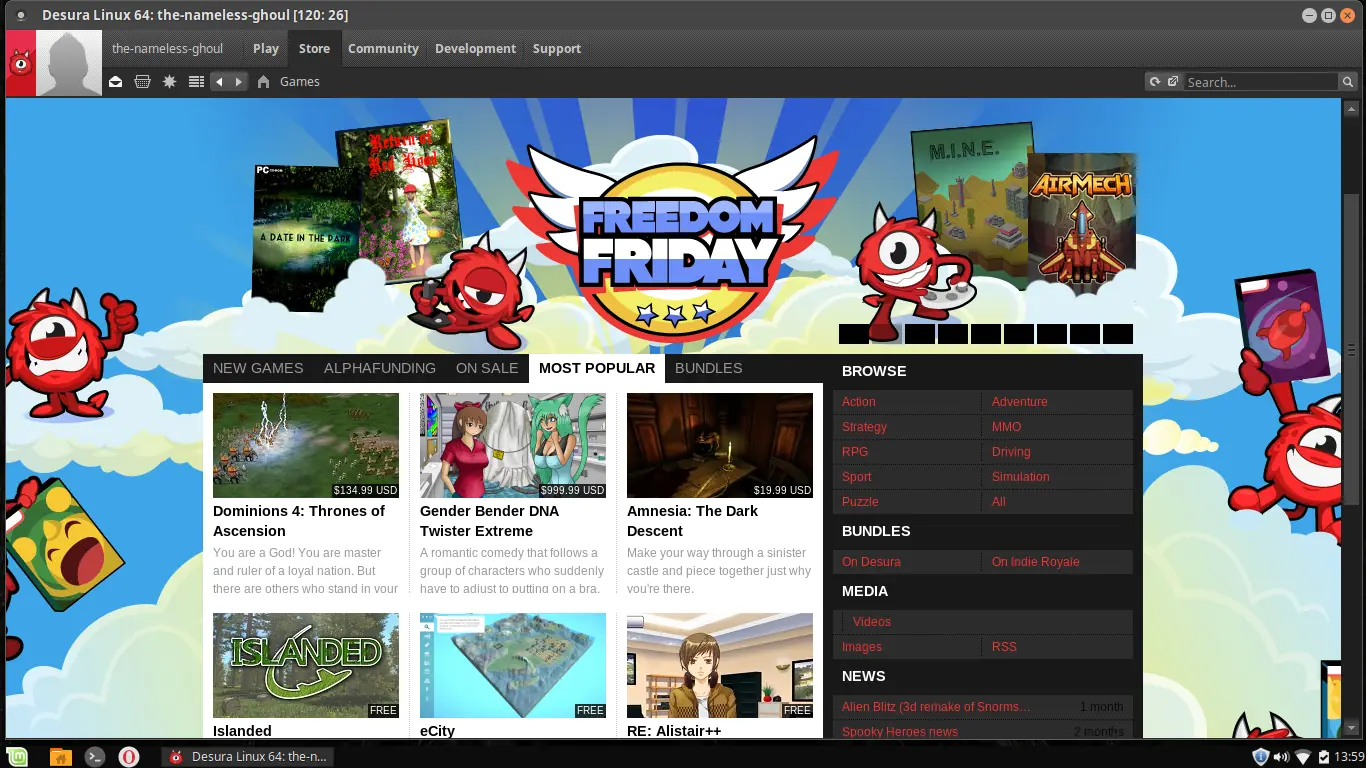The width and height of the screenshot is (1366, 768).
Task: Open the list view icon in toolbar
Action: [196, 82]
